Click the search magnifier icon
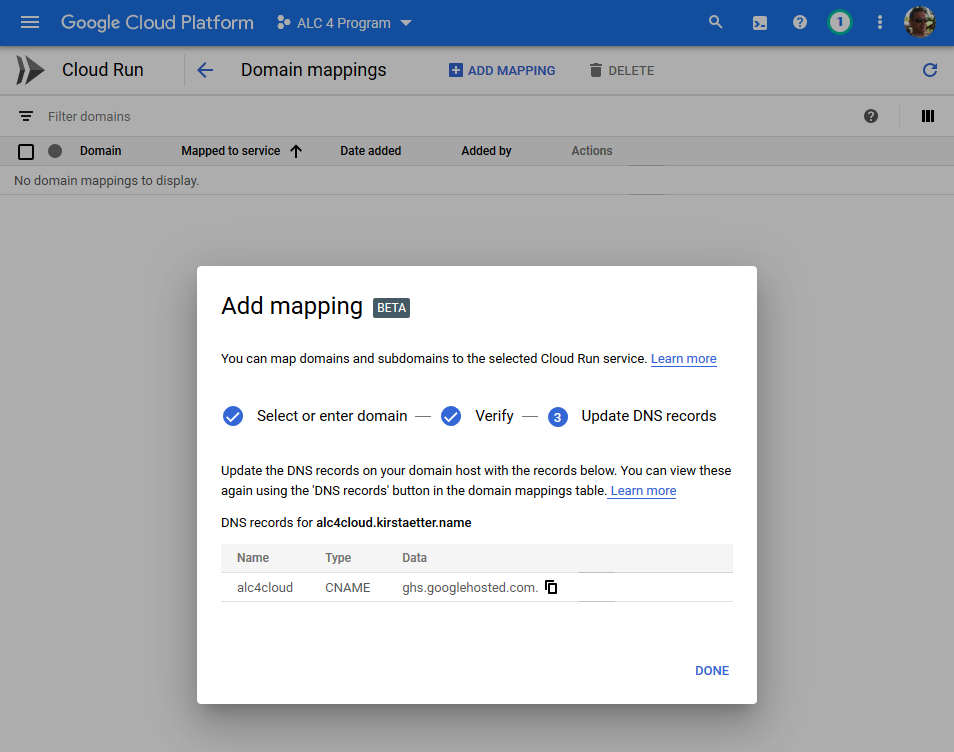 click(716, 23)
